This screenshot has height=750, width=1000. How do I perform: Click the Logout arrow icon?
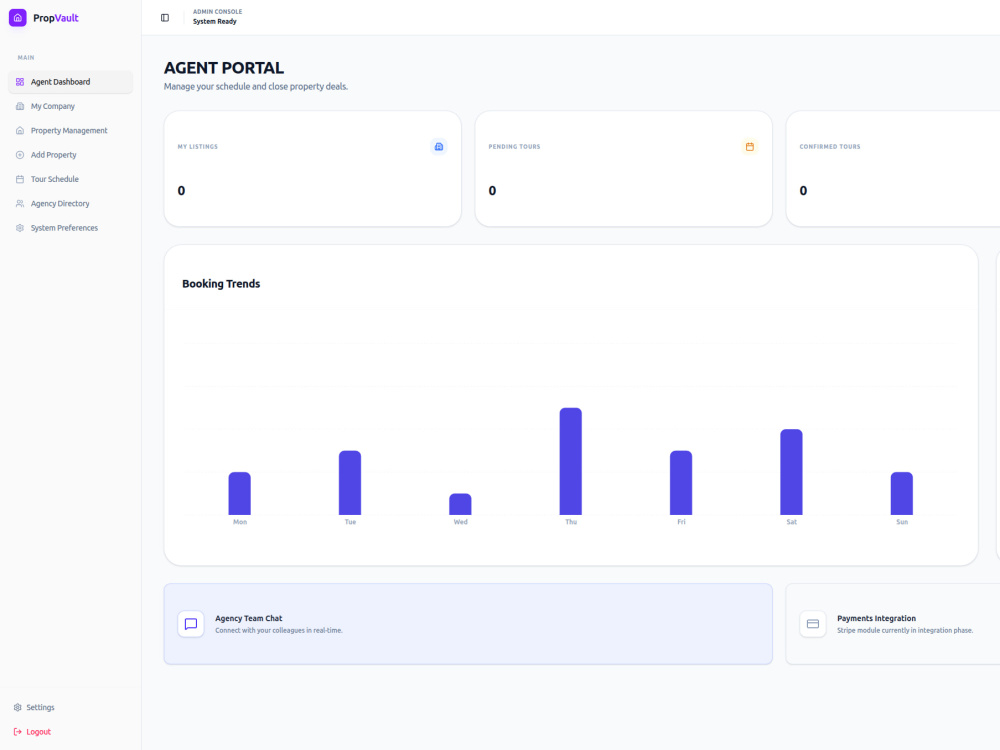(18, 732)
